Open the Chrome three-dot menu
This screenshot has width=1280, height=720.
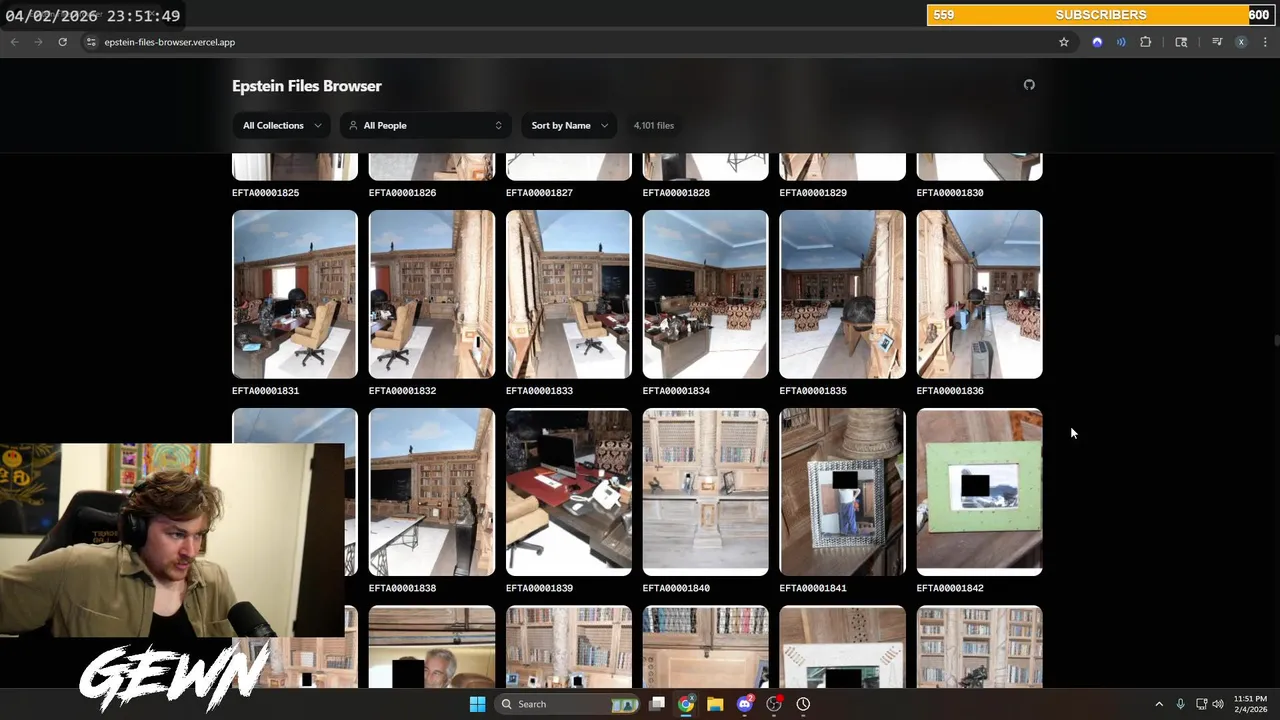(1265, 42)
